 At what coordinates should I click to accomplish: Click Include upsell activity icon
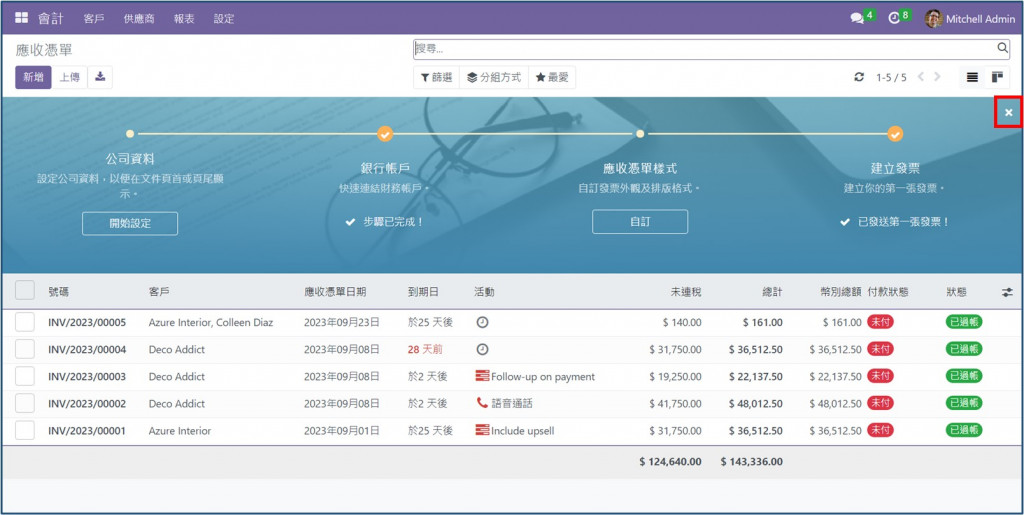482,430
